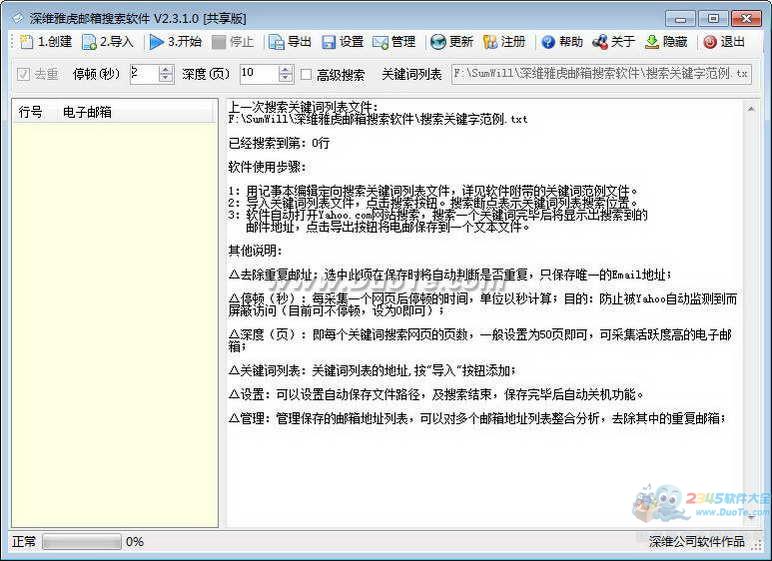Click the progress bar in status bar
The height and width of the screenshot is (561, 772).
(x=82, y=542)
